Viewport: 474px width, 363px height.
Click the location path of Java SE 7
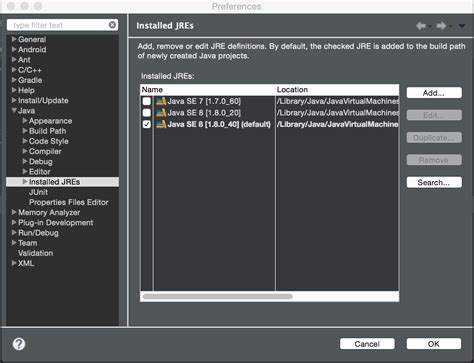pos(337,101)
